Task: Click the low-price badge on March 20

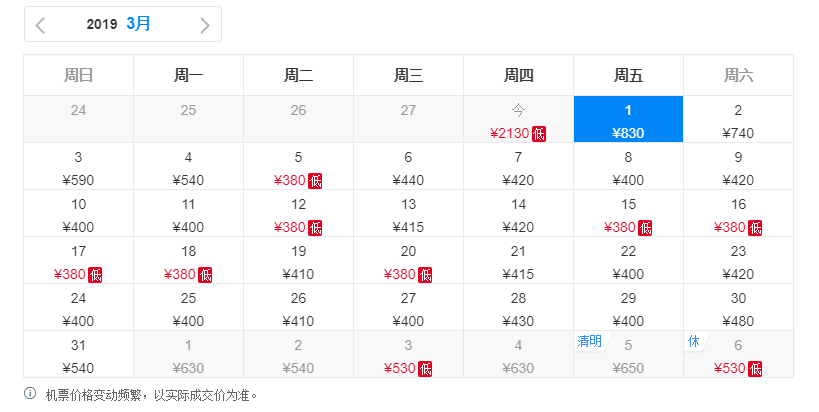Action: (x=425, y=275)
